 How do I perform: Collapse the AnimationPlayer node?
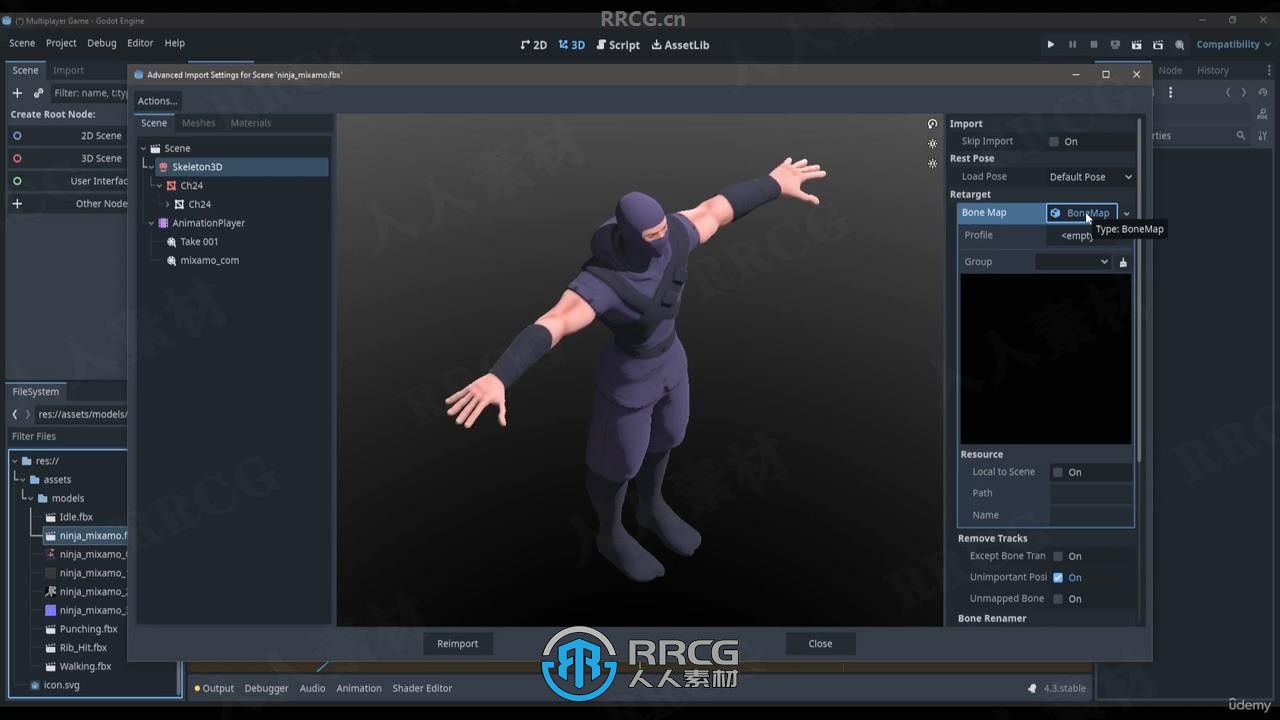pyautogui.click(x=151, y=223)
